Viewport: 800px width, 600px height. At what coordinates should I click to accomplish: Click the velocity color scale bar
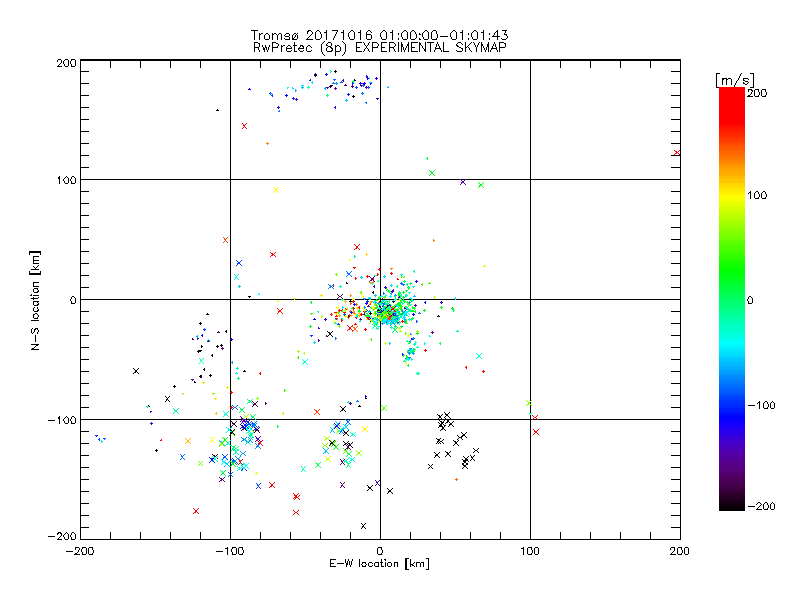[x=732, y=299]
